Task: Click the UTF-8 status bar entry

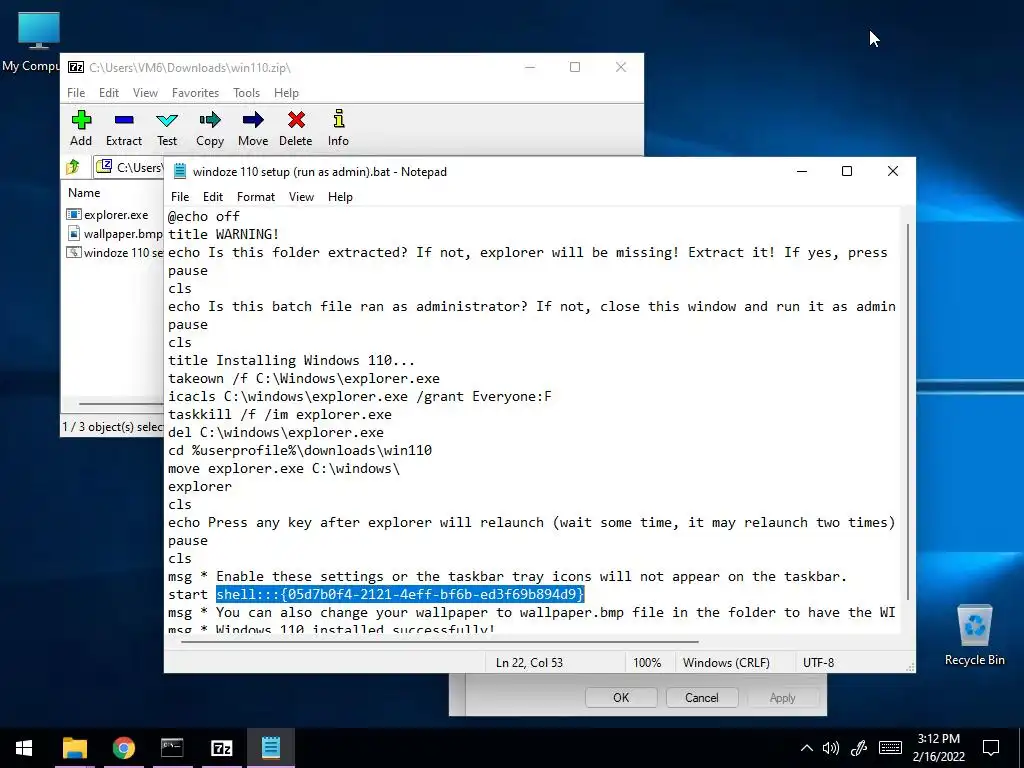Action: (819, 662)
